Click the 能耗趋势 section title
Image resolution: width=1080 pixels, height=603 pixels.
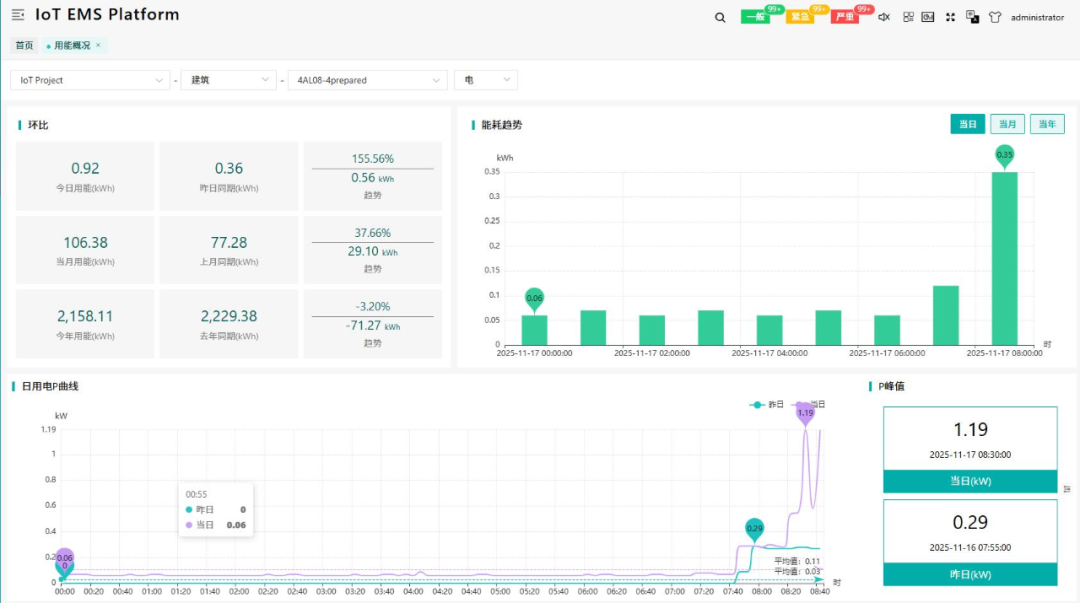[x=501, y=125]
